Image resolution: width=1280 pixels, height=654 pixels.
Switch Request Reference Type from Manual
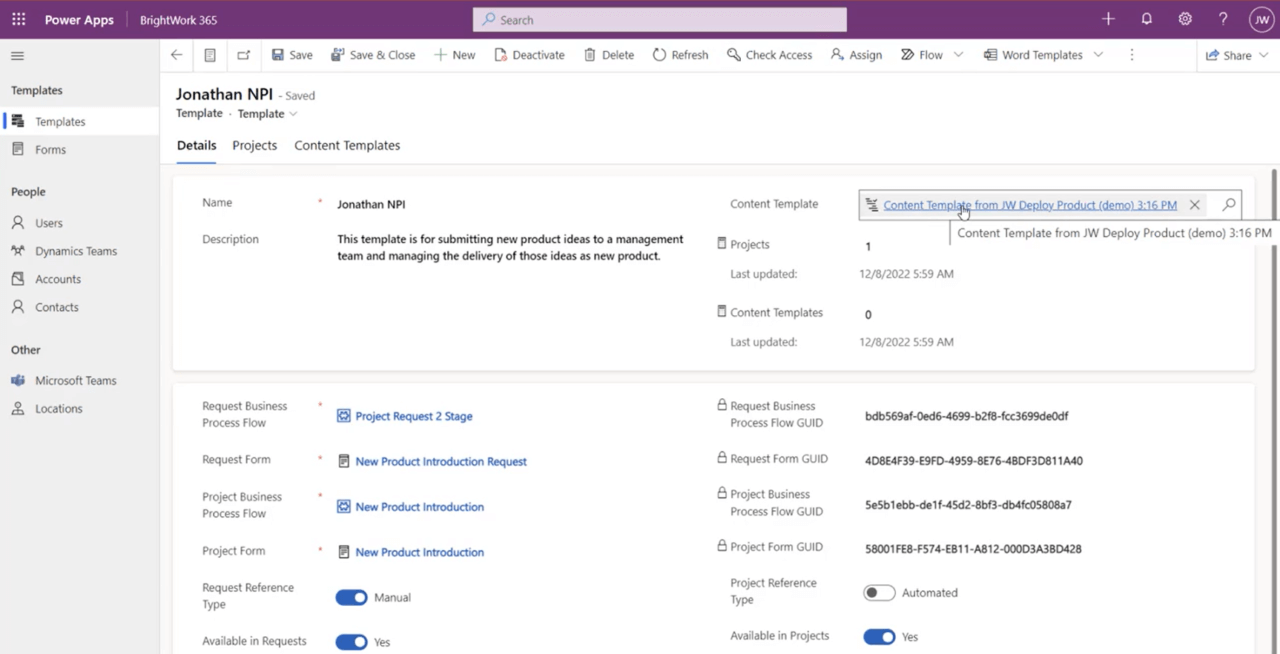click(351, 597)
